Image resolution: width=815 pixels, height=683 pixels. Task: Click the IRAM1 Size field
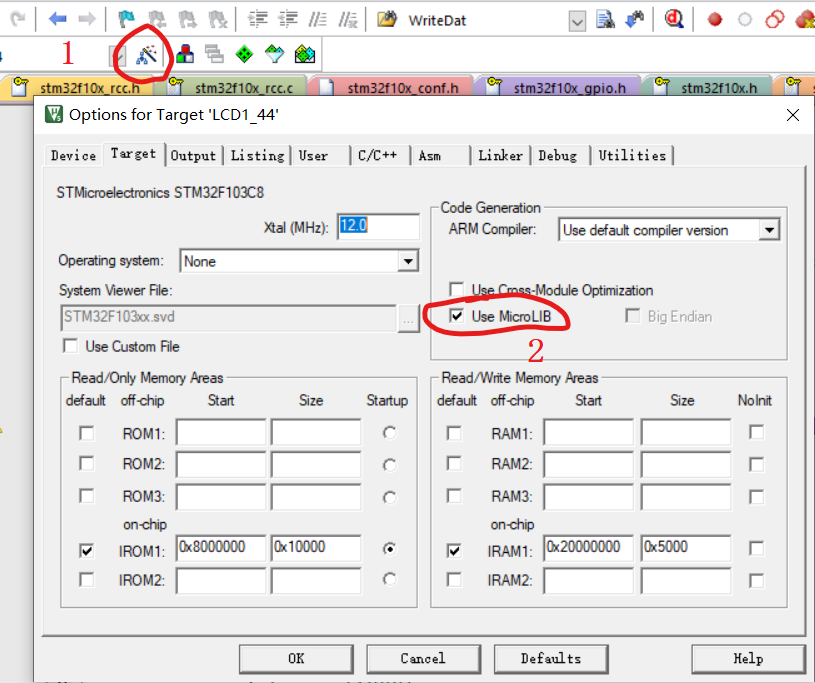point(686,548)
